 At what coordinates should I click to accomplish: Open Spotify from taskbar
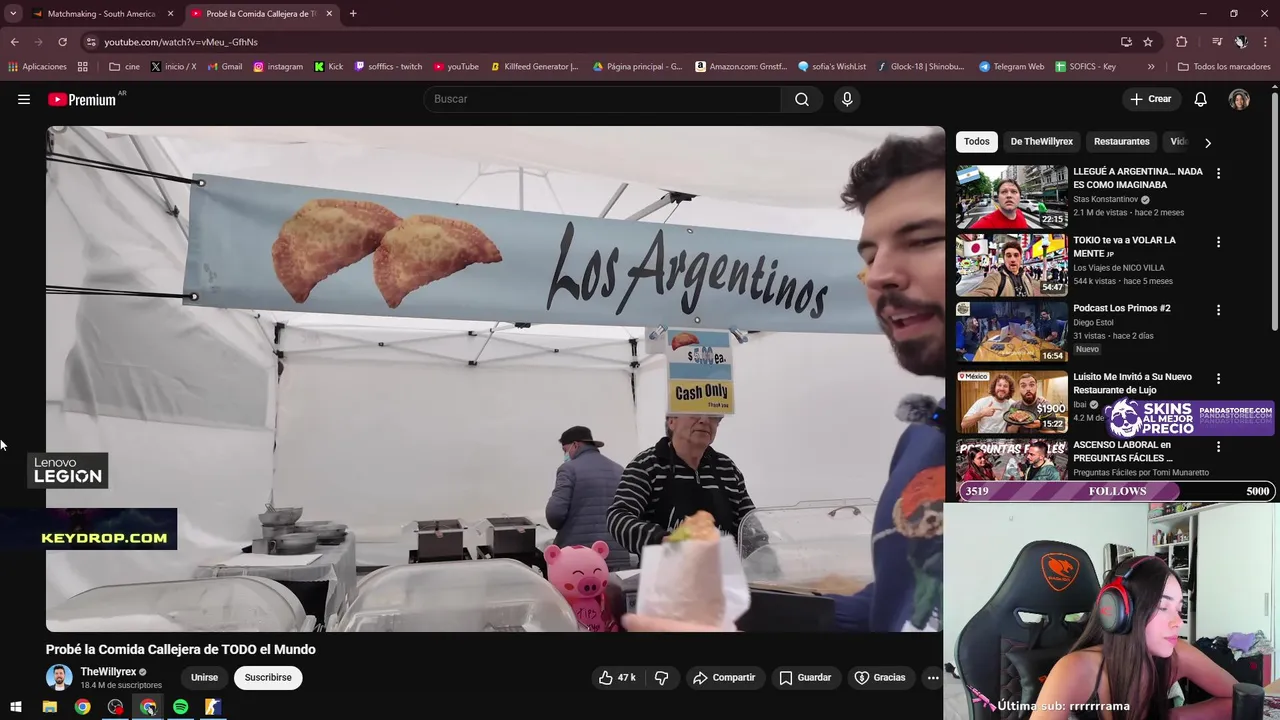coord(180,707)
